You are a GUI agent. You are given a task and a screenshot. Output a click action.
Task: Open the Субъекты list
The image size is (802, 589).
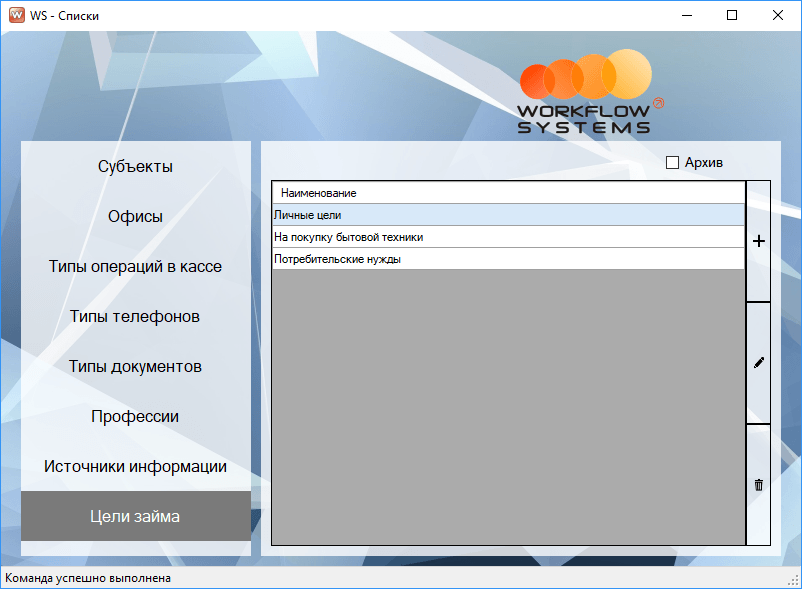pos(136,167)
